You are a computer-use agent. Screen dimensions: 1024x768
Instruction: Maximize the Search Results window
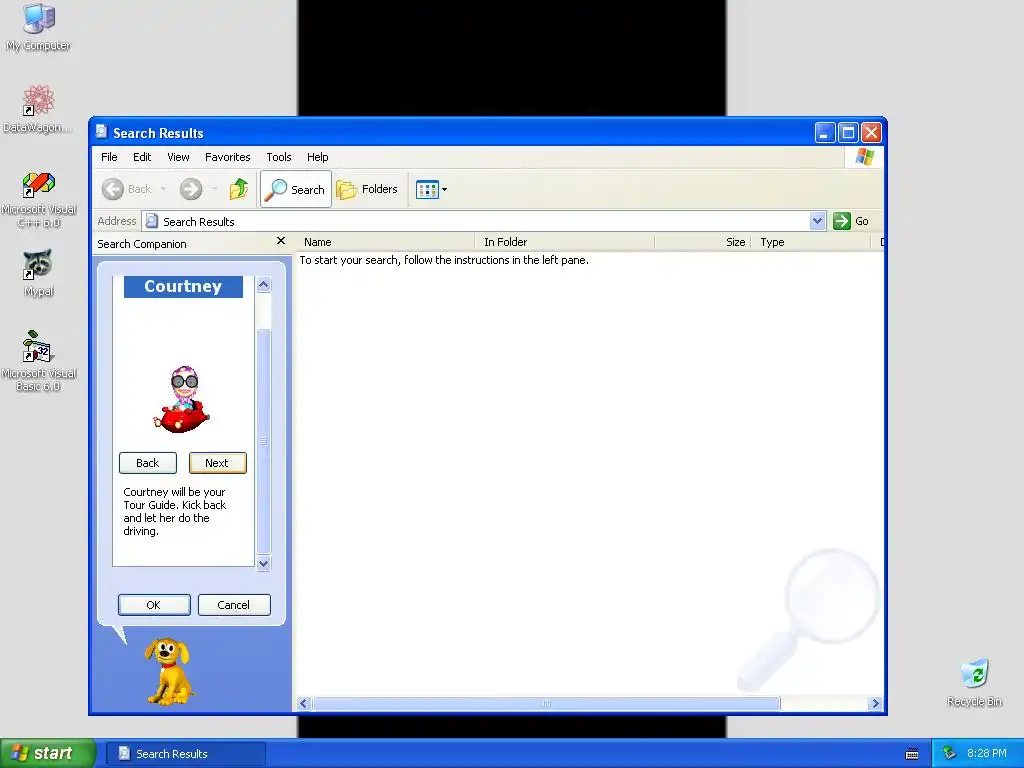848,133
